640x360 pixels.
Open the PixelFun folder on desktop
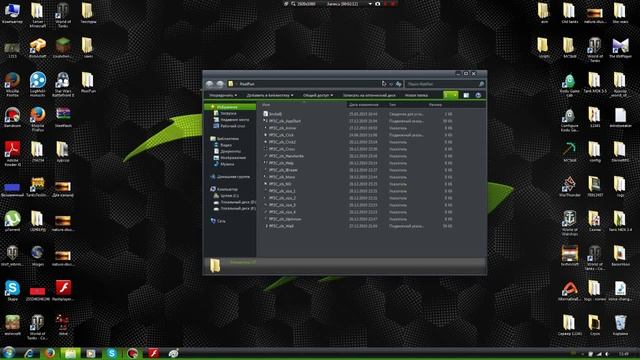point(88,82)
